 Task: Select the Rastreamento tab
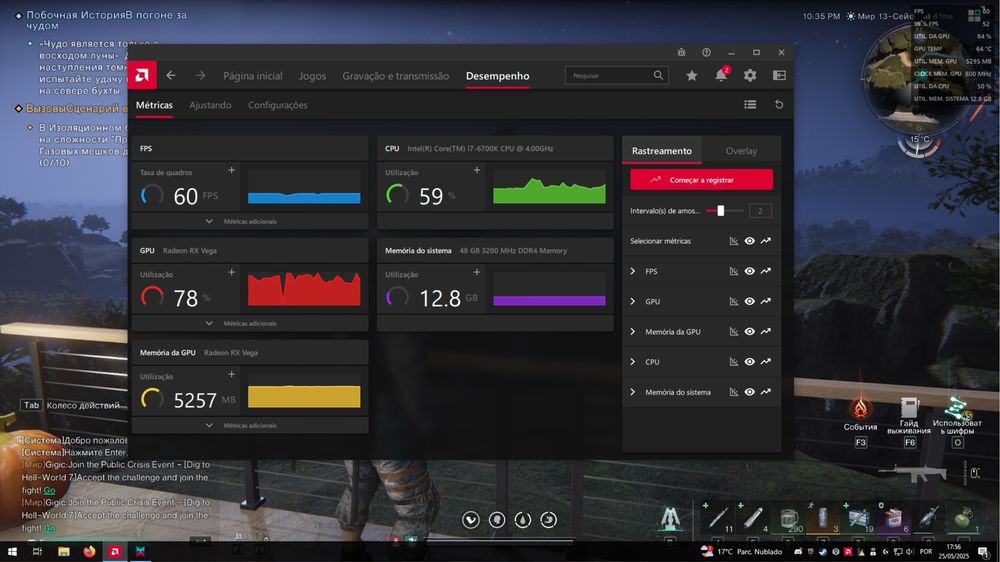coord(661,151)
